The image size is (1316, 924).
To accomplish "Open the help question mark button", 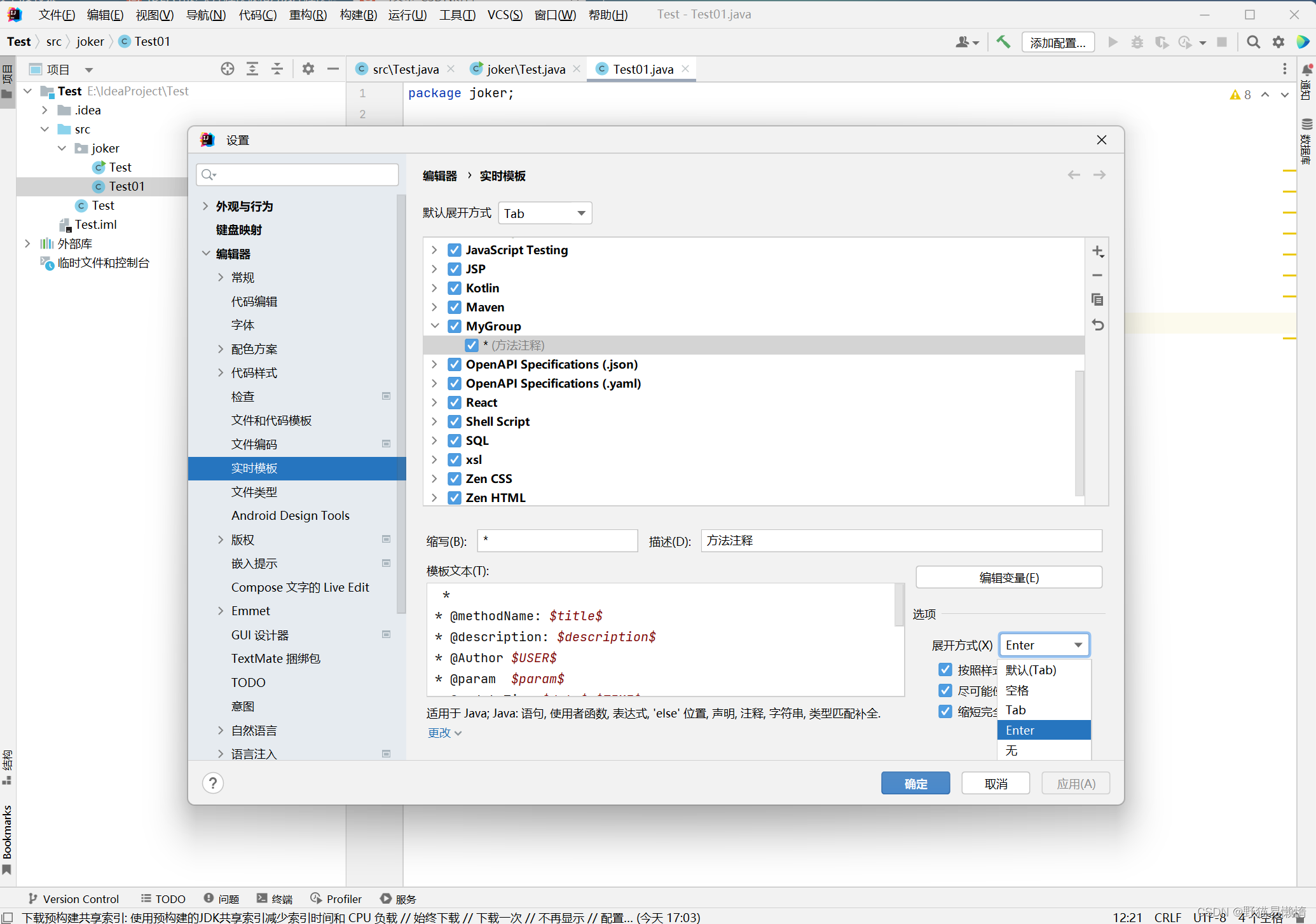I will [x=213, y=783].
